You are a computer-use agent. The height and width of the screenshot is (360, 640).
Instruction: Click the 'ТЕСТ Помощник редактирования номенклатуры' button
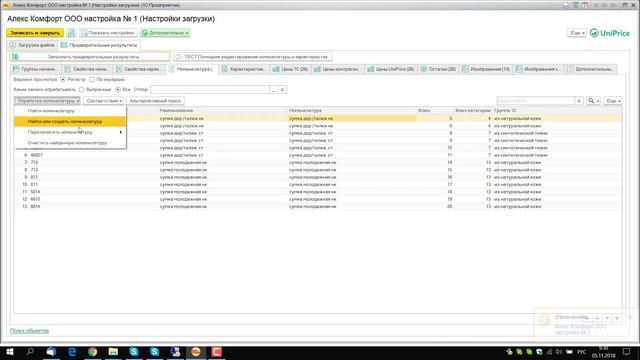point(252,57)
